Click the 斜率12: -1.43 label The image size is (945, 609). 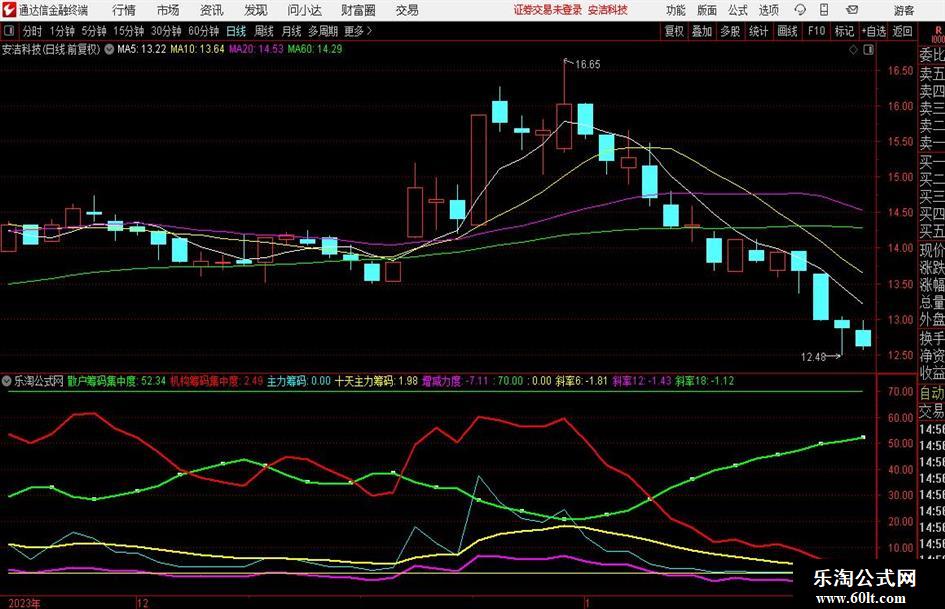pyautogui.click(x=642, y=381)
